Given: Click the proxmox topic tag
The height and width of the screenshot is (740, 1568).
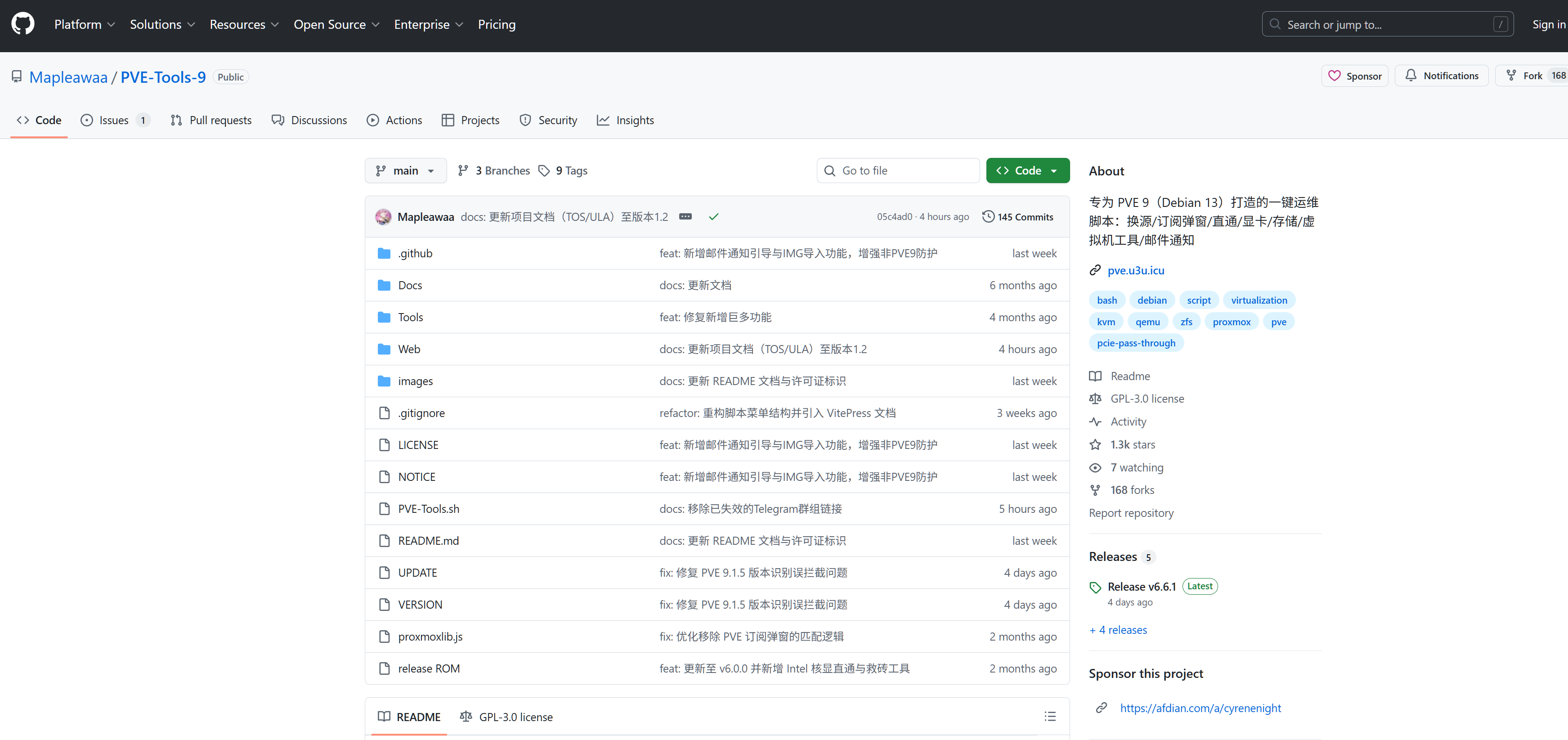Looking at the screenshot, I should (1231, 321).
